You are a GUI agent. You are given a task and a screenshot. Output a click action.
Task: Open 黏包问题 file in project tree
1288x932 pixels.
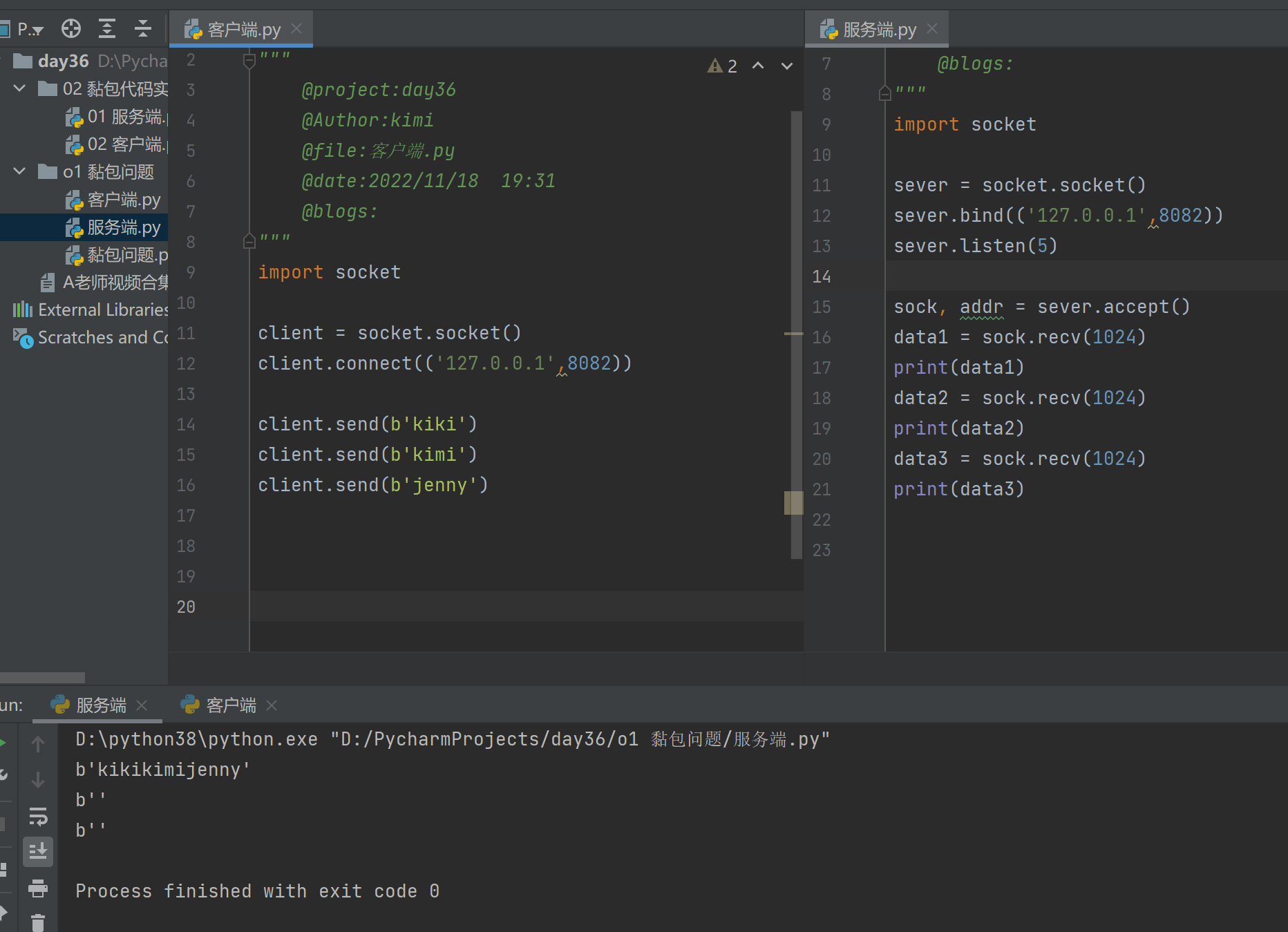116,255
